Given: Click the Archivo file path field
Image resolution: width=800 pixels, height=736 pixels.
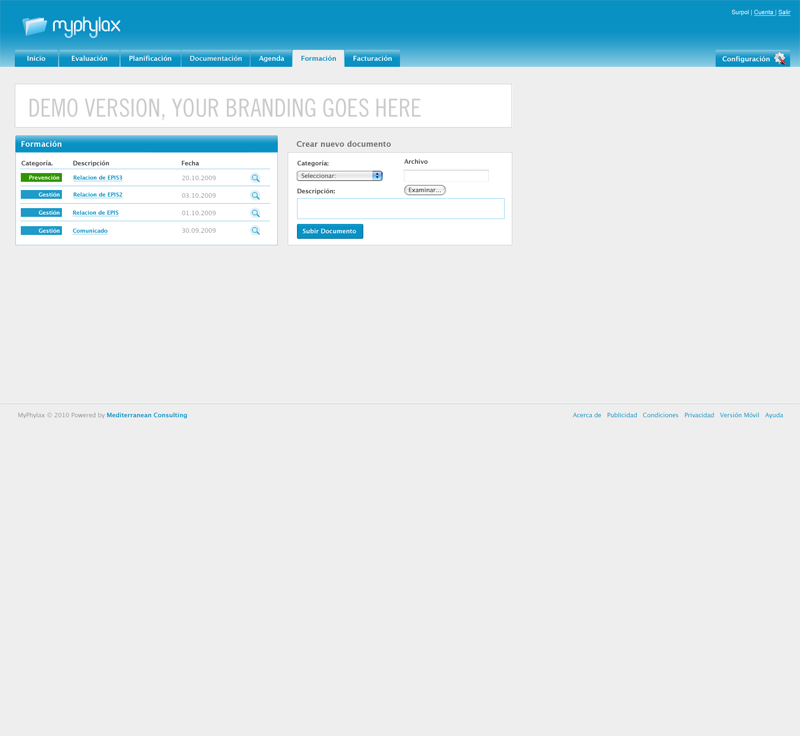Looking at the screenshot, I should pos(446,175).
